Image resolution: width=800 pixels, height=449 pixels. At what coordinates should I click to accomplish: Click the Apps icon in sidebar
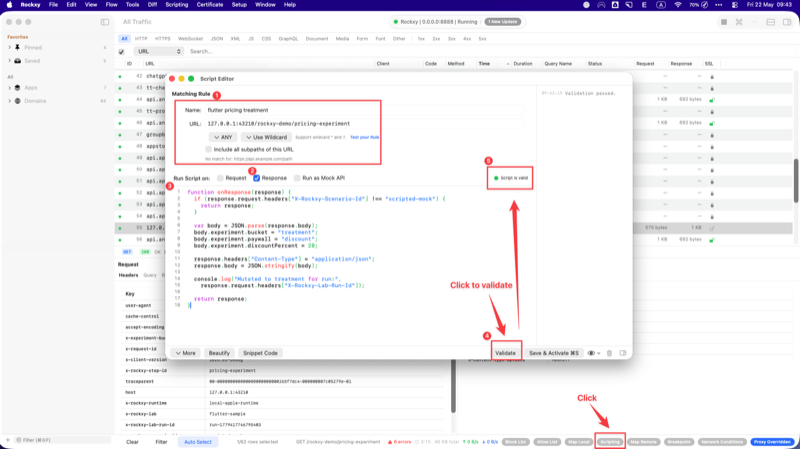(17, 88)
